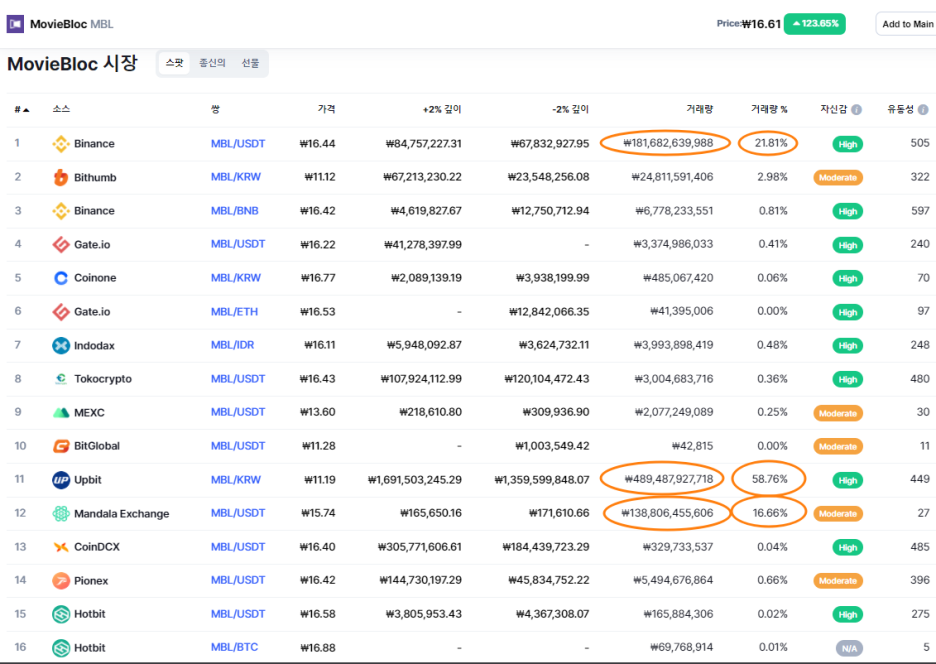Click the Hotbit icon in the MBL/USDT row
Image resolution: width=936 pixels, height=664 pixels.
click(61, 614)
